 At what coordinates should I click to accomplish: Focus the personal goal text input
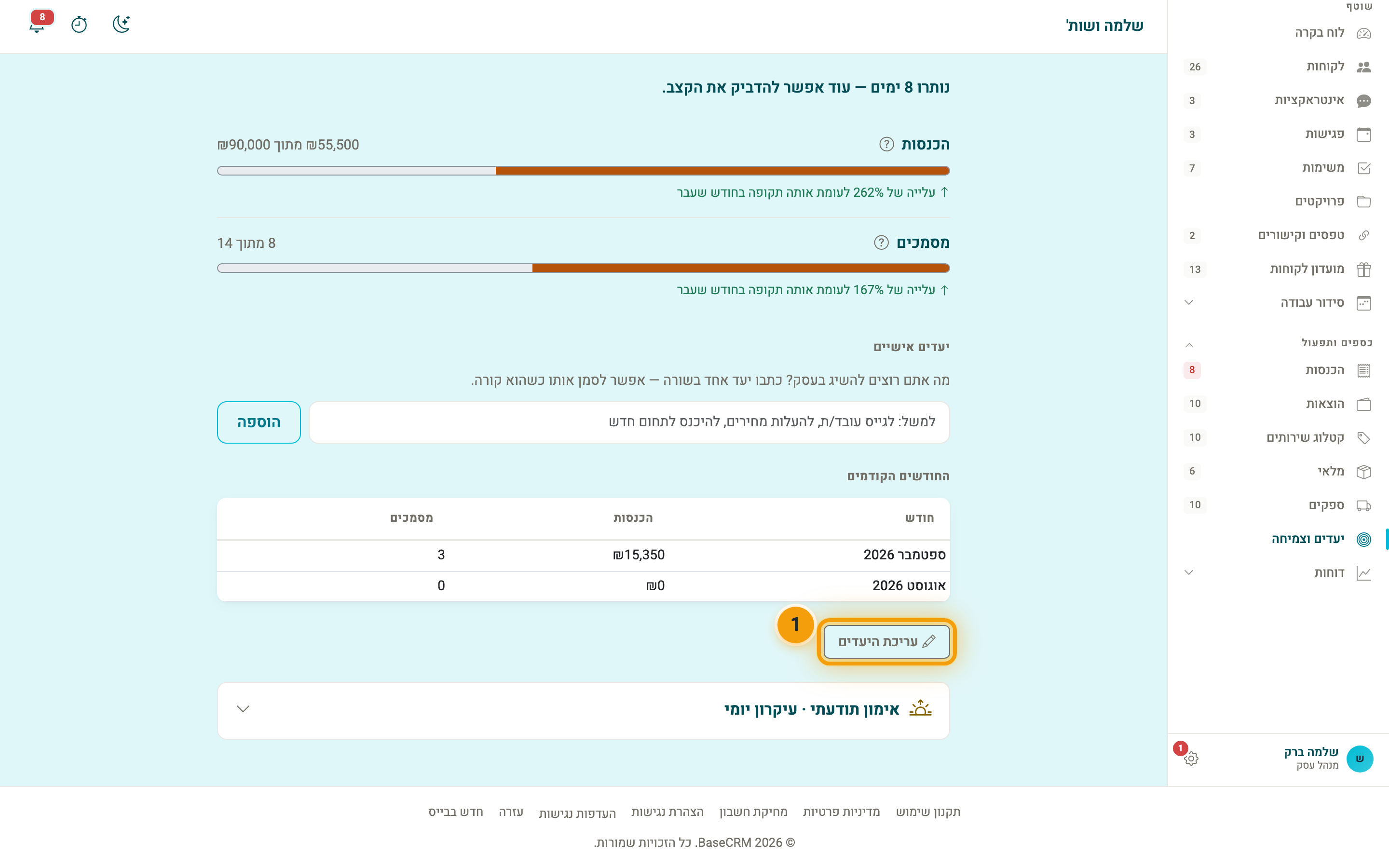pyautogui.click(x=629, y=422)
